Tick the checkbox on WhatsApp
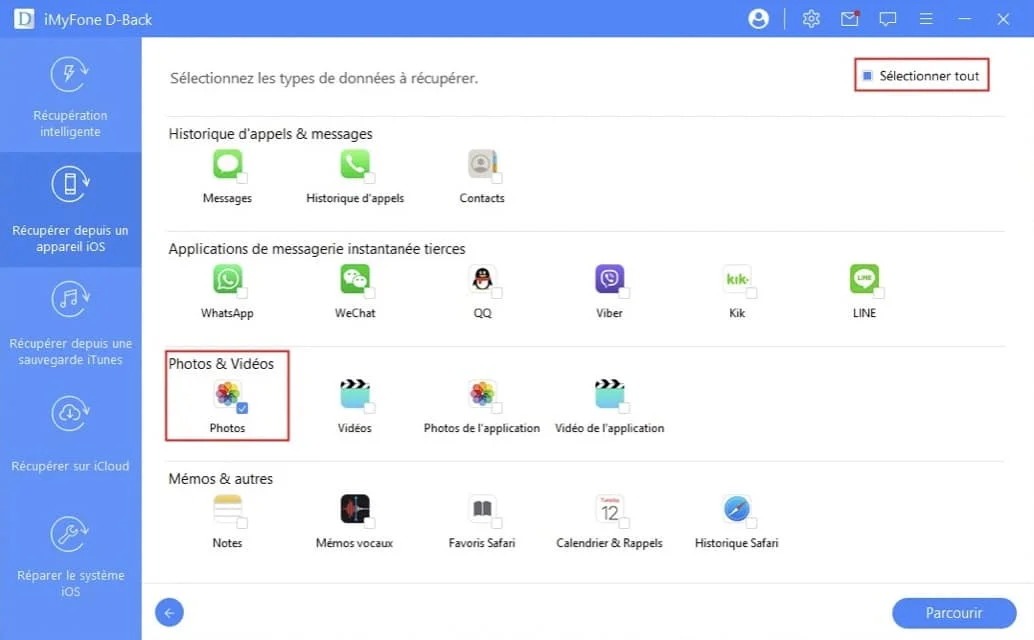 pyautogui.click(x=242, y=293)
